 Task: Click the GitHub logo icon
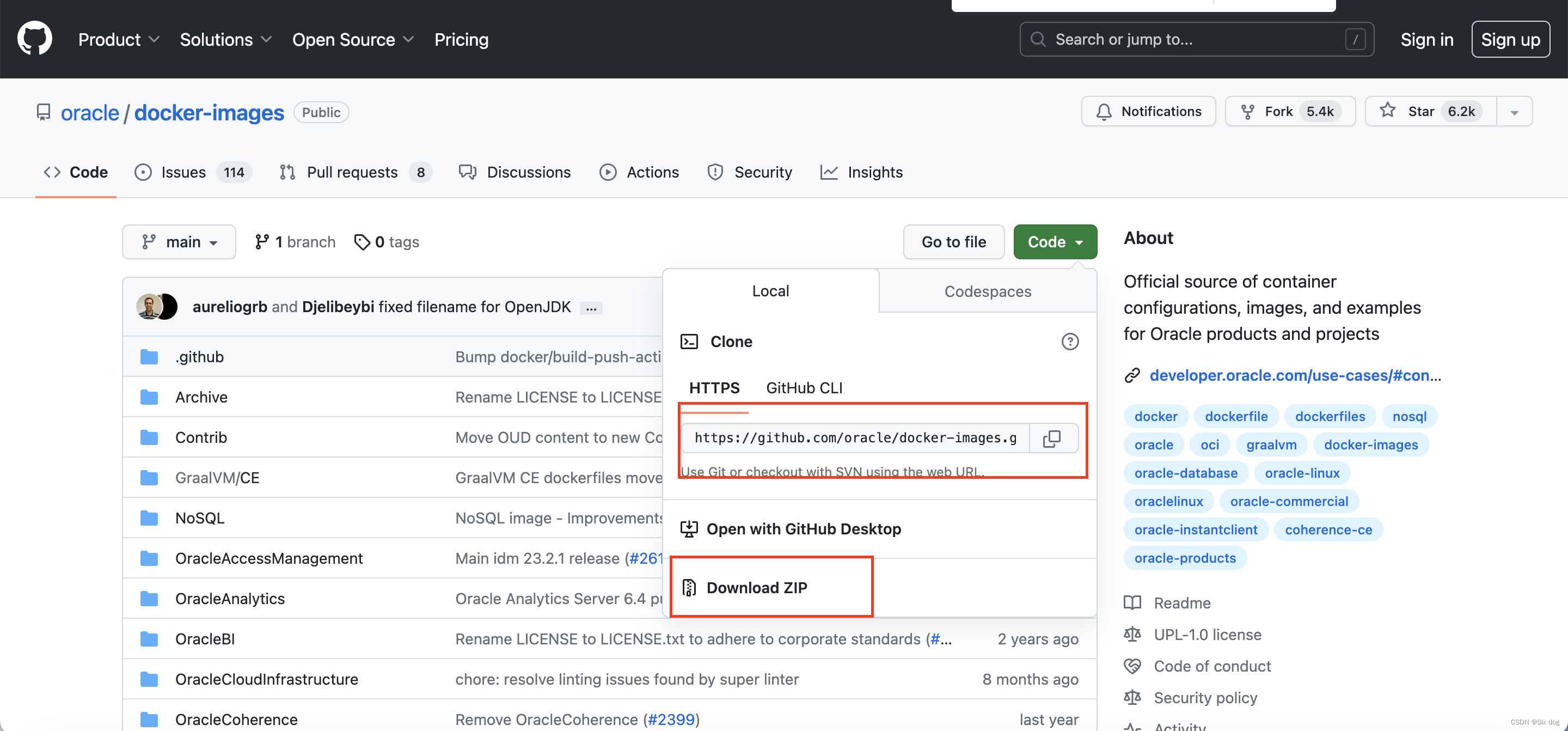pos(35,38)
